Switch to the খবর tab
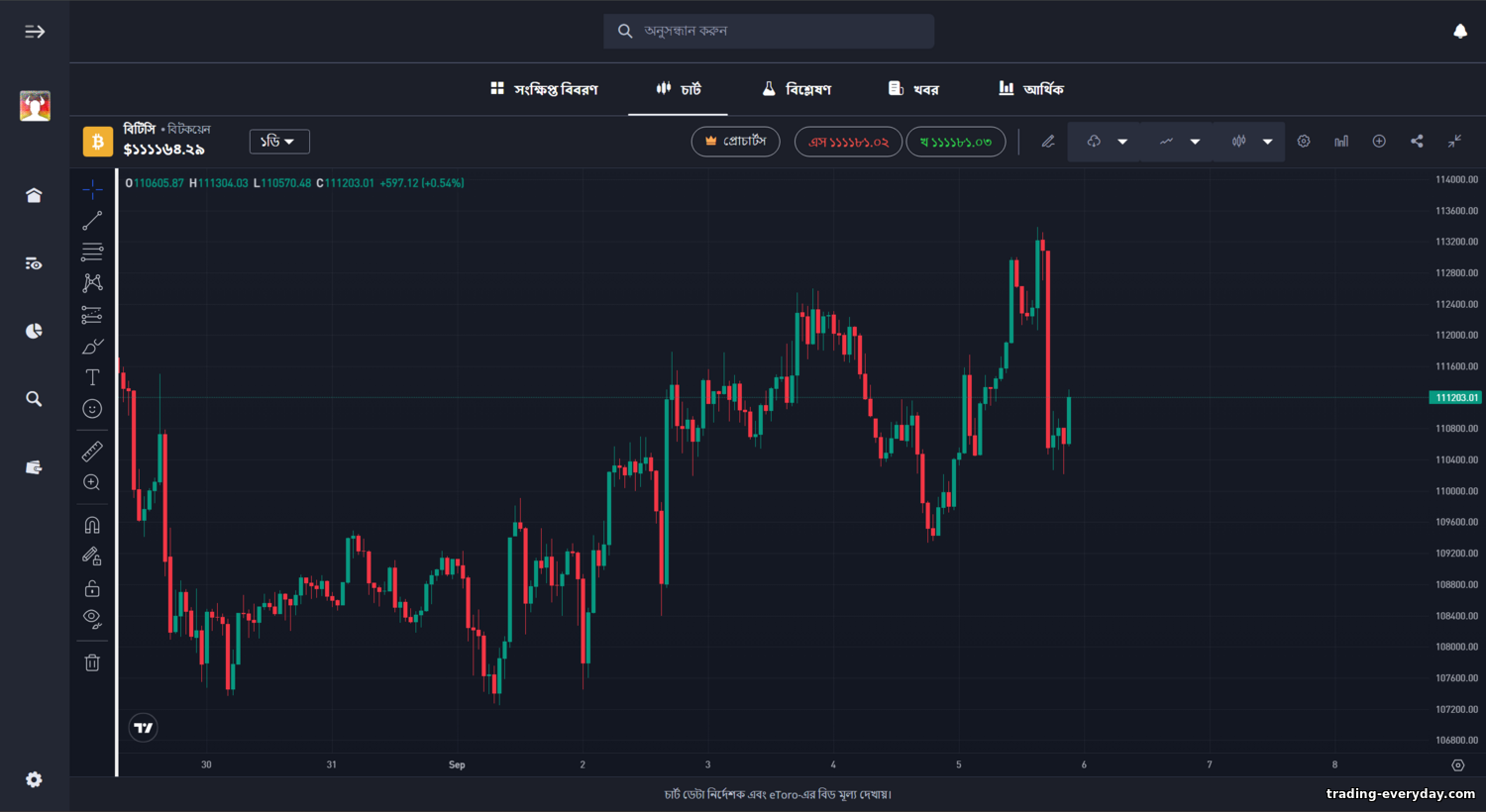This screenshot has height=812, width=1486. [912, 88]
